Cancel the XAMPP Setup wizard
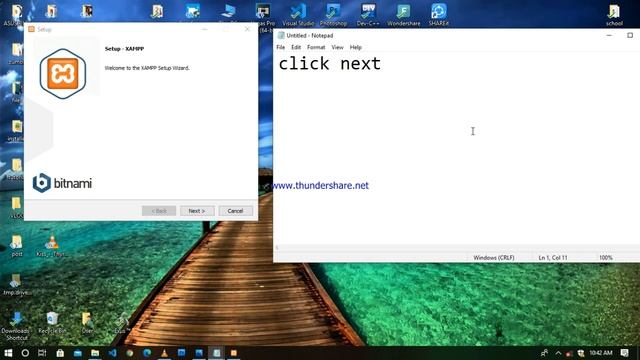 tap(236, 211)
